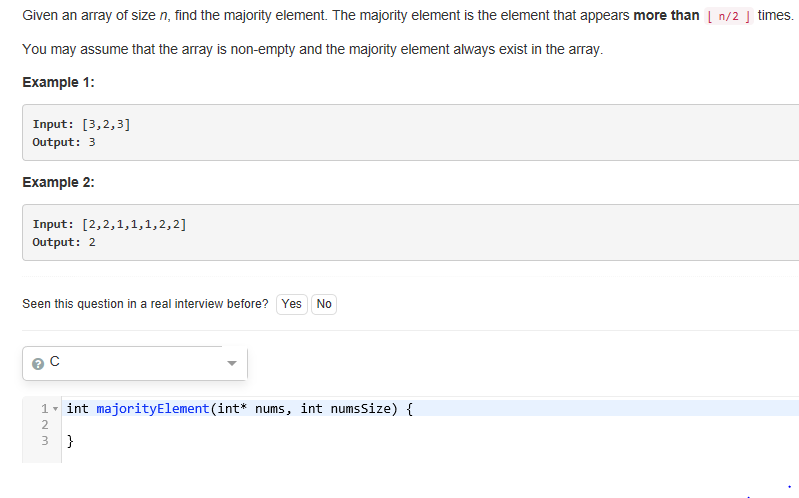Click the help question mark icon beside C

[x=38, y=363]
